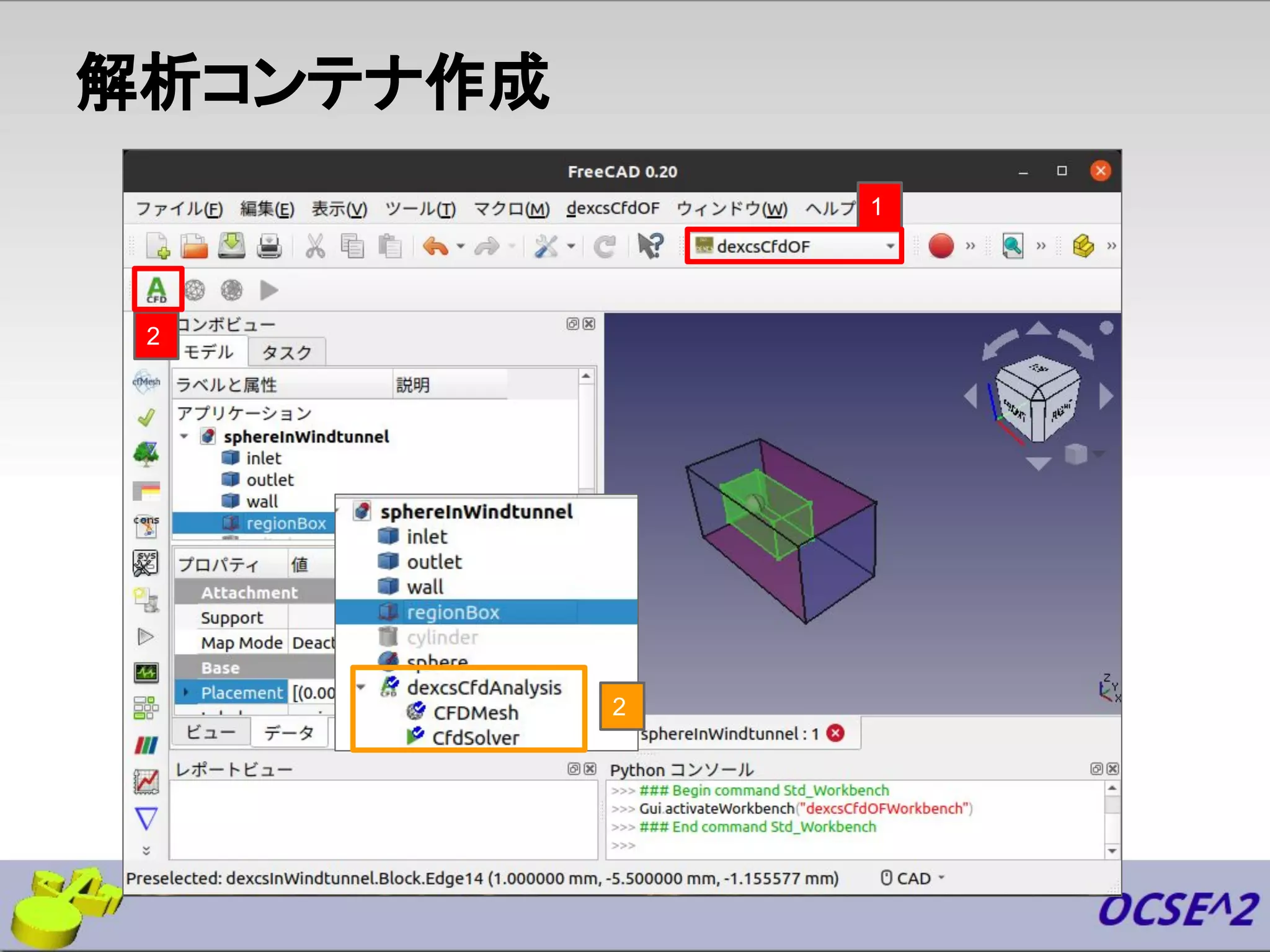Image resolution: width=1270 pixels, height=952 pixels.
Task: Switch to the タスク tab
Action: click(x=286, y=353)
